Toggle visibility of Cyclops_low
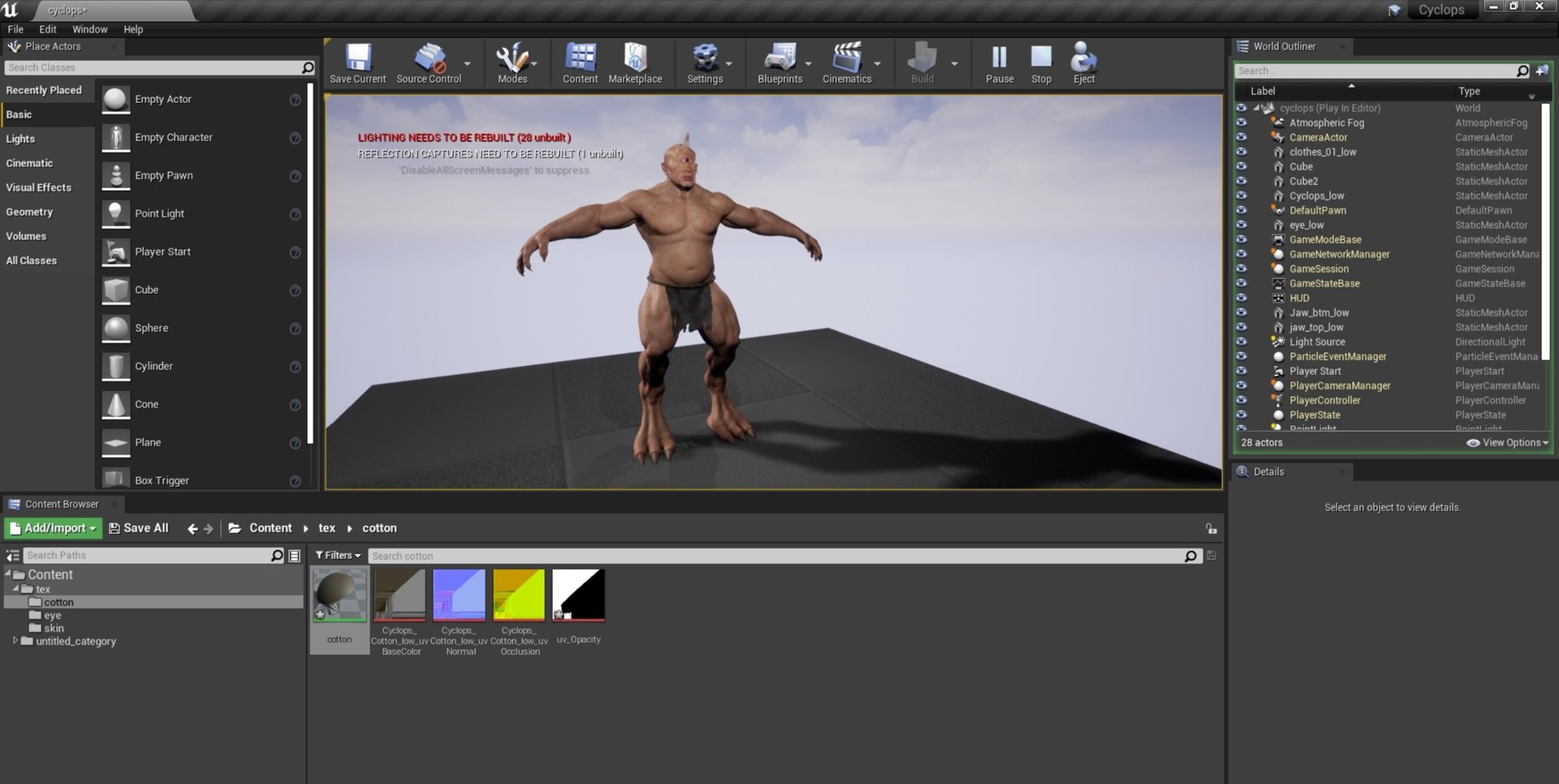Viewport: 1559px width, 784px height. point(1241,196)
